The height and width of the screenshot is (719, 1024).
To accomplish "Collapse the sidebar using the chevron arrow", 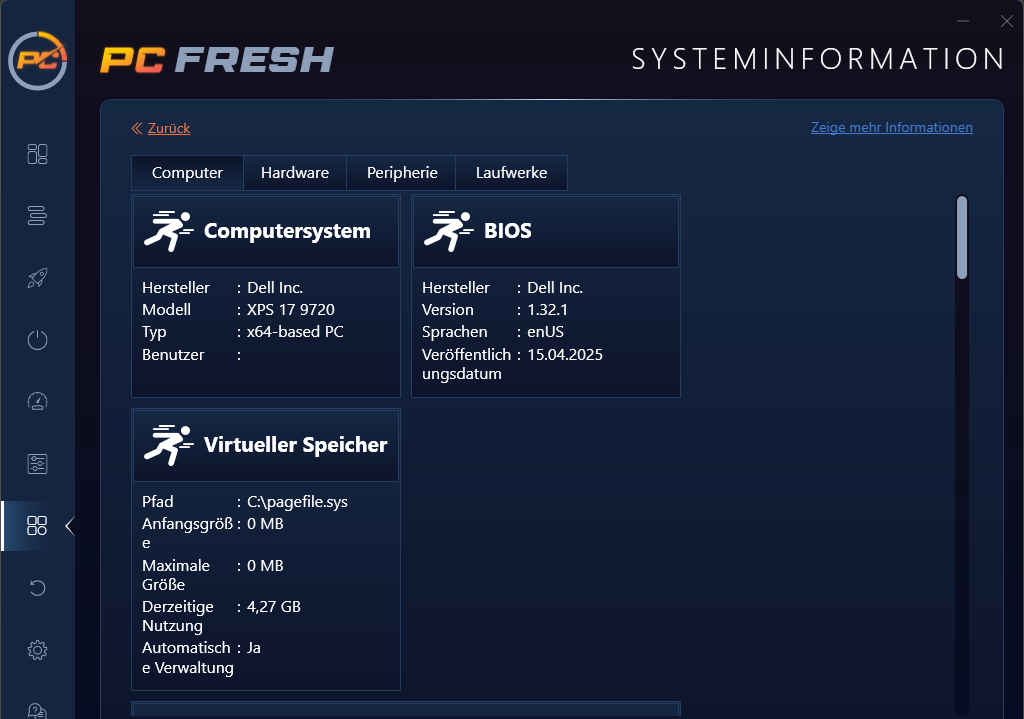I will pyautogui.click(x=70, y=526).
